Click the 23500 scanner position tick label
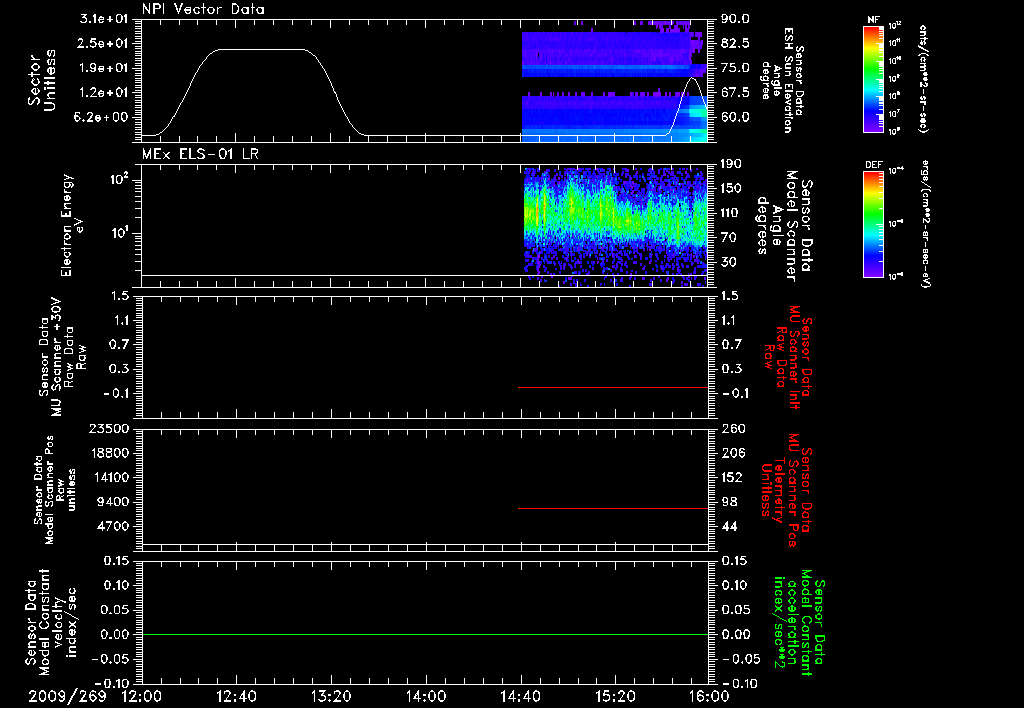Image resolution: width=1024 pixels, height=708 pixels. pos(110,428)
